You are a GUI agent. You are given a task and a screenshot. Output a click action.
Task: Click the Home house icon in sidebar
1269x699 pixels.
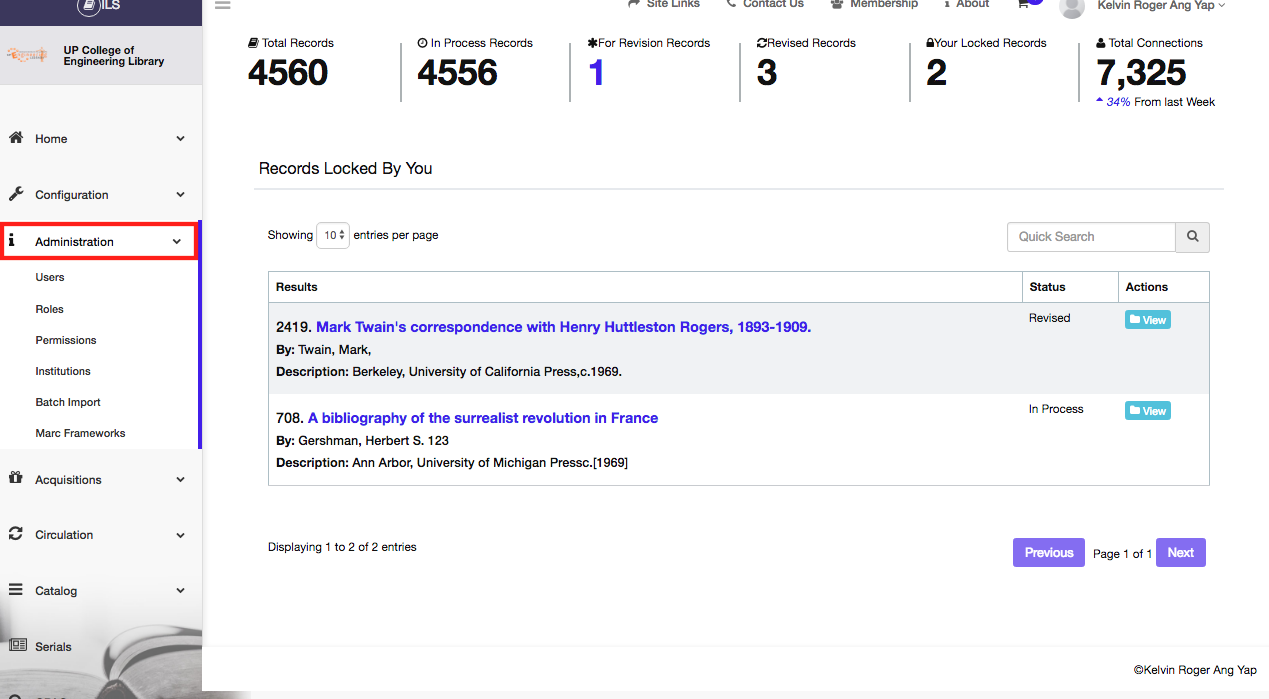[16, 138]
